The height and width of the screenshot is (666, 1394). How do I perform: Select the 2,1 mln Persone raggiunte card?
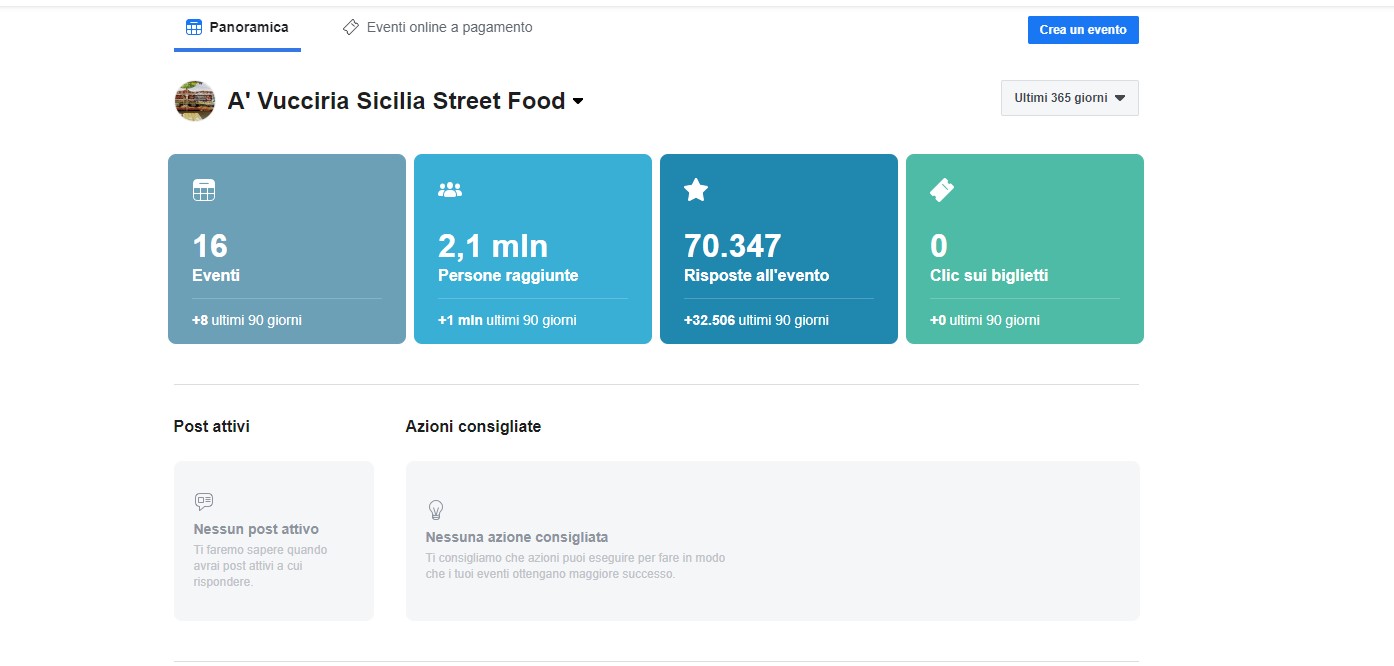coord(533,249)
